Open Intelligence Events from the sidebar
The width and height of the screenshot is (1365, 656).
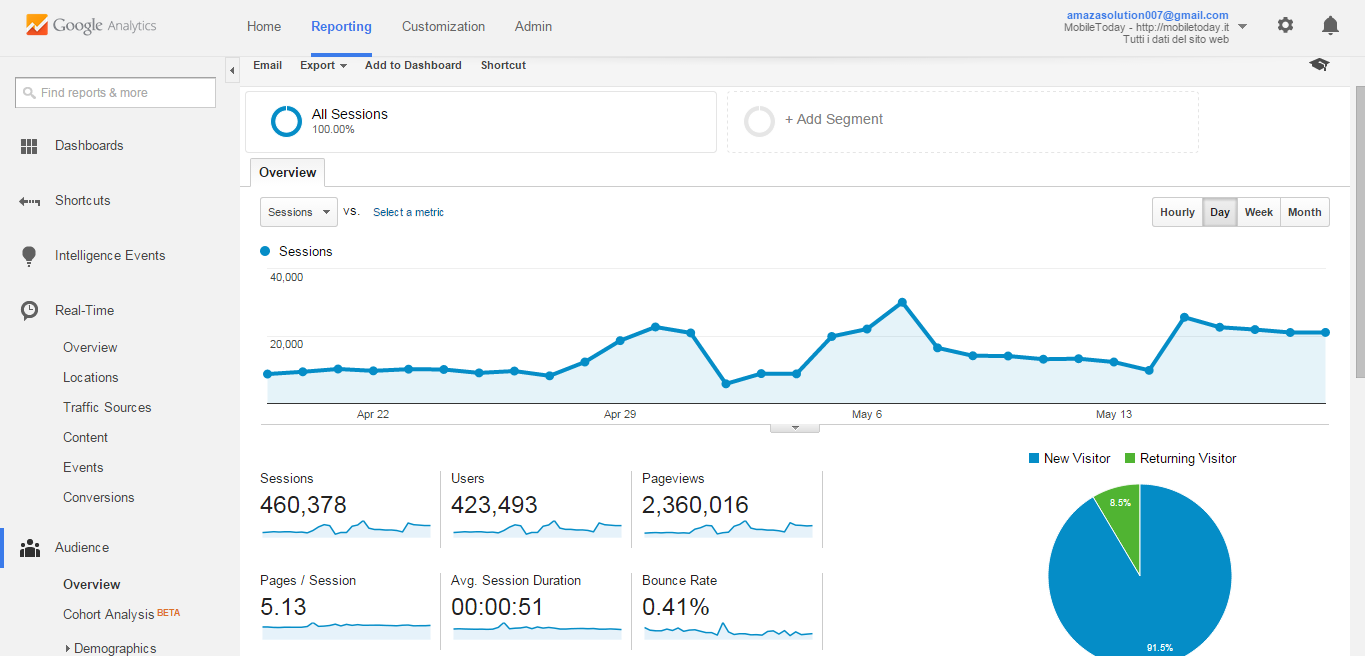tap(29, 255)
